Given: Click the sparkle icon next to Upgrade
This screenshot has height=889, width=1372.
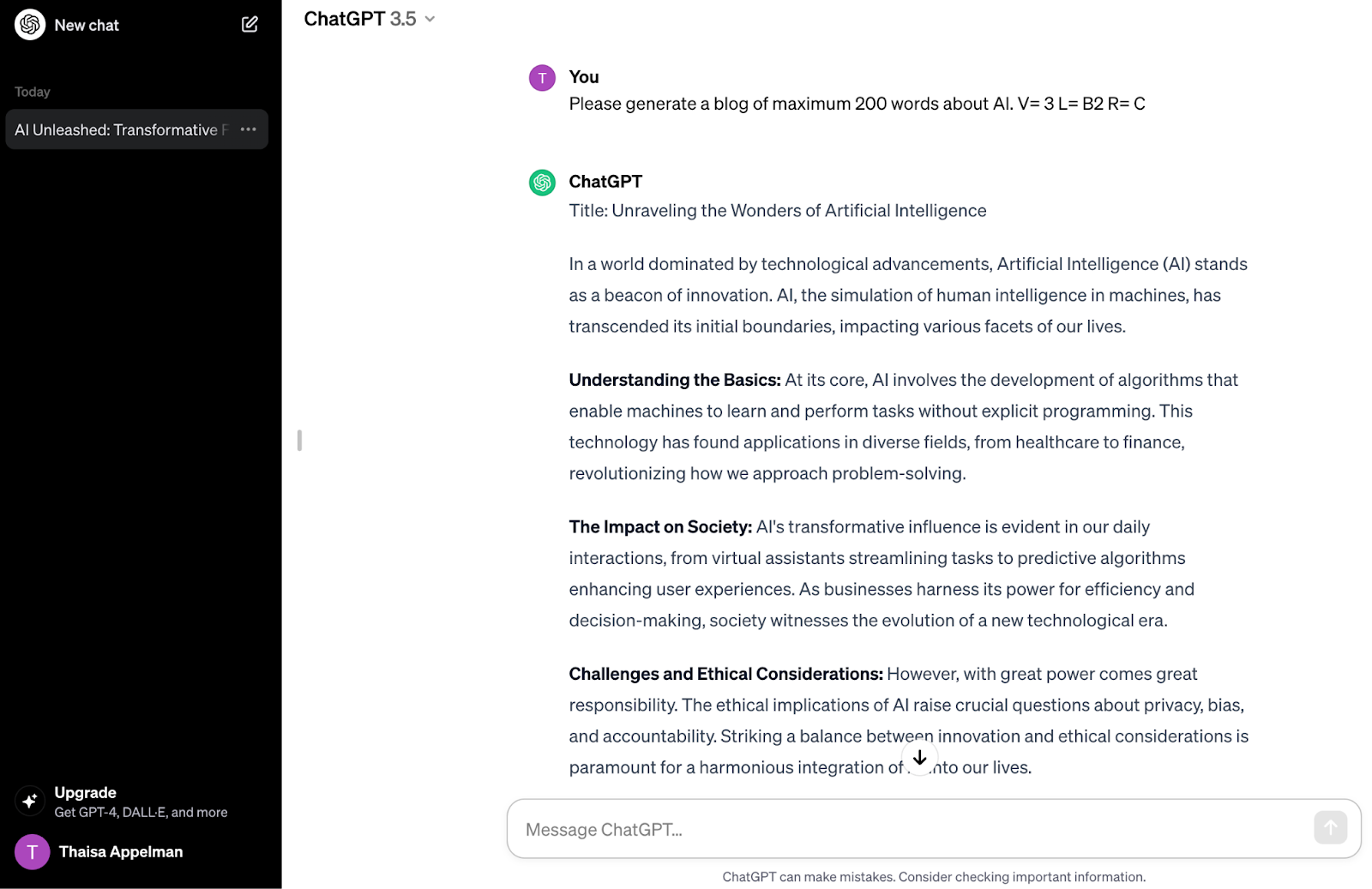Looking at the screenshot, I should (30, 800).
